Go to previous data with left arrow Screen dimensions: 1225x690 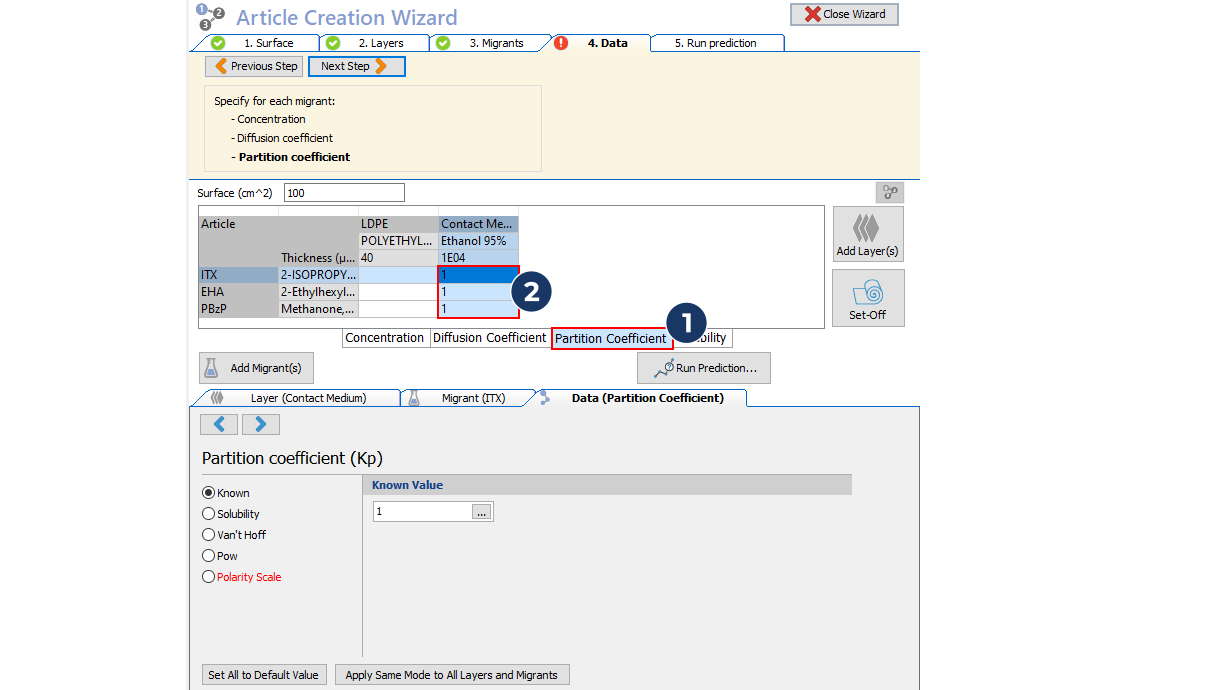point(219,424)
